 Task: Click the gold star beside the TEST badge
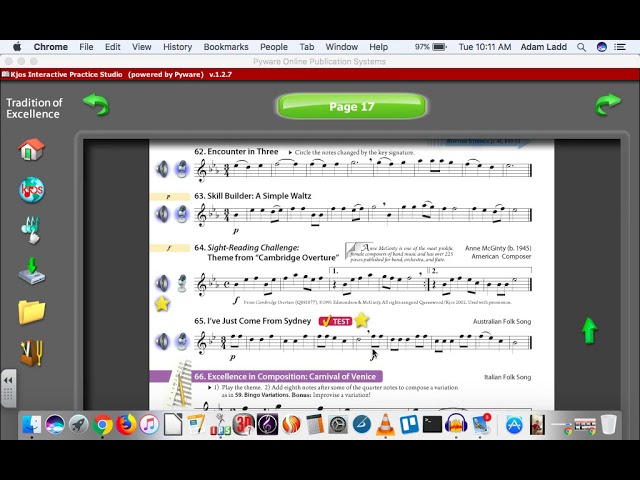click(361, 320)
